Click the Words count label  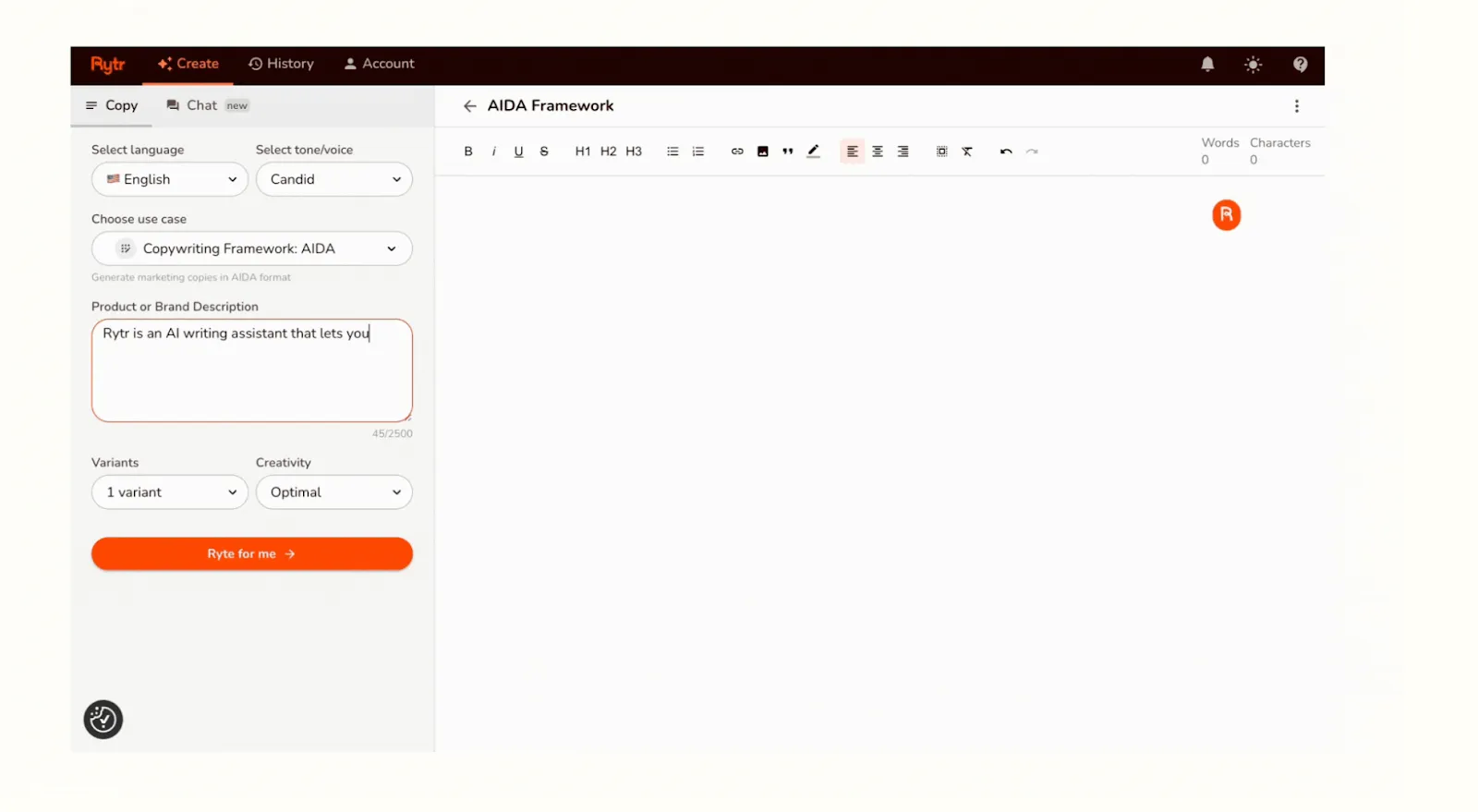click(x=1219, y=143)
